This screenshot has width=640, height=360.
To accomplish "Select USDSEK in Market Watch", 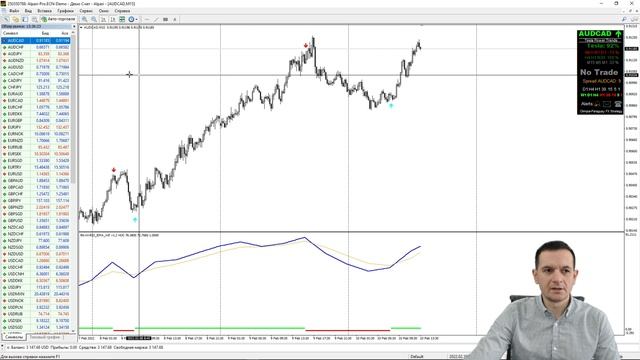I will 36,320.
